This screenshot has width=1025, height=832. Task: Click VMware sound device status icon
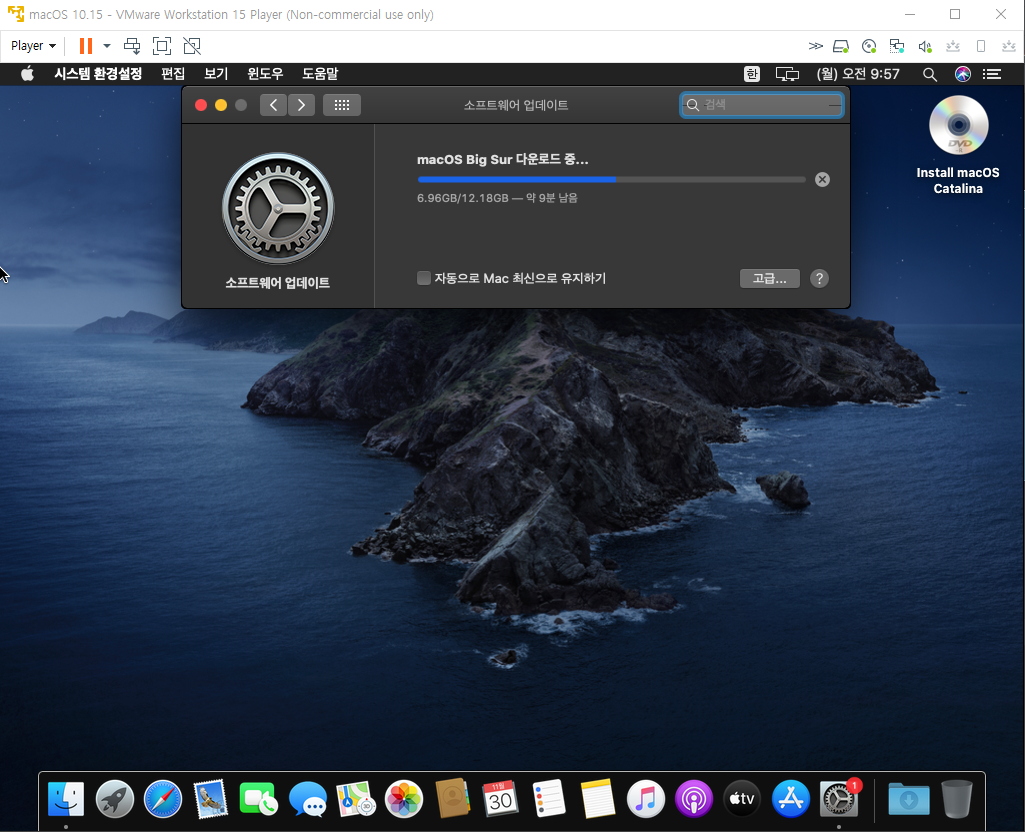click(924, 46)
